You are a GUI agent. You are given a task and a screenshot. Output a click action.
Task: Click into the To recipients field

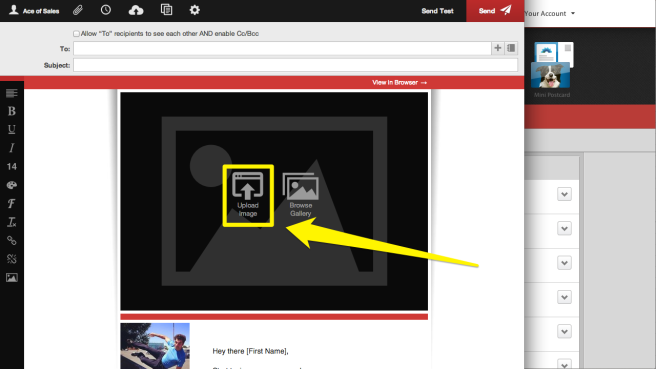point(282,49)
